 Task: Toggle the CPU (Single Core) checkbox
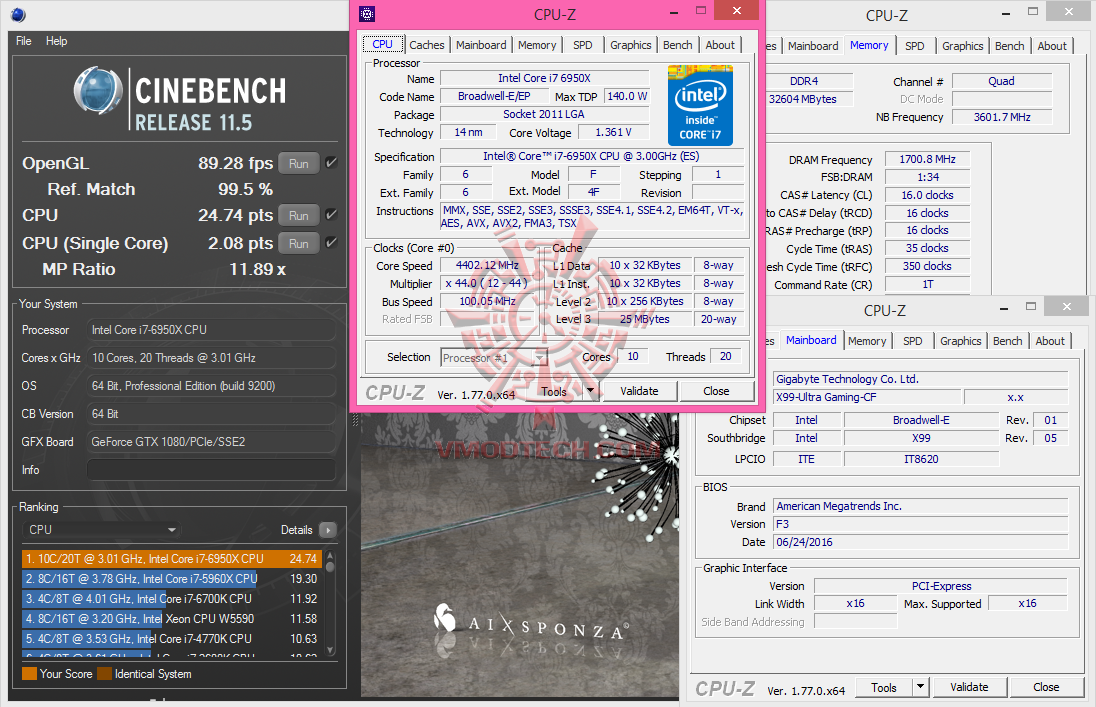point(331,243)
